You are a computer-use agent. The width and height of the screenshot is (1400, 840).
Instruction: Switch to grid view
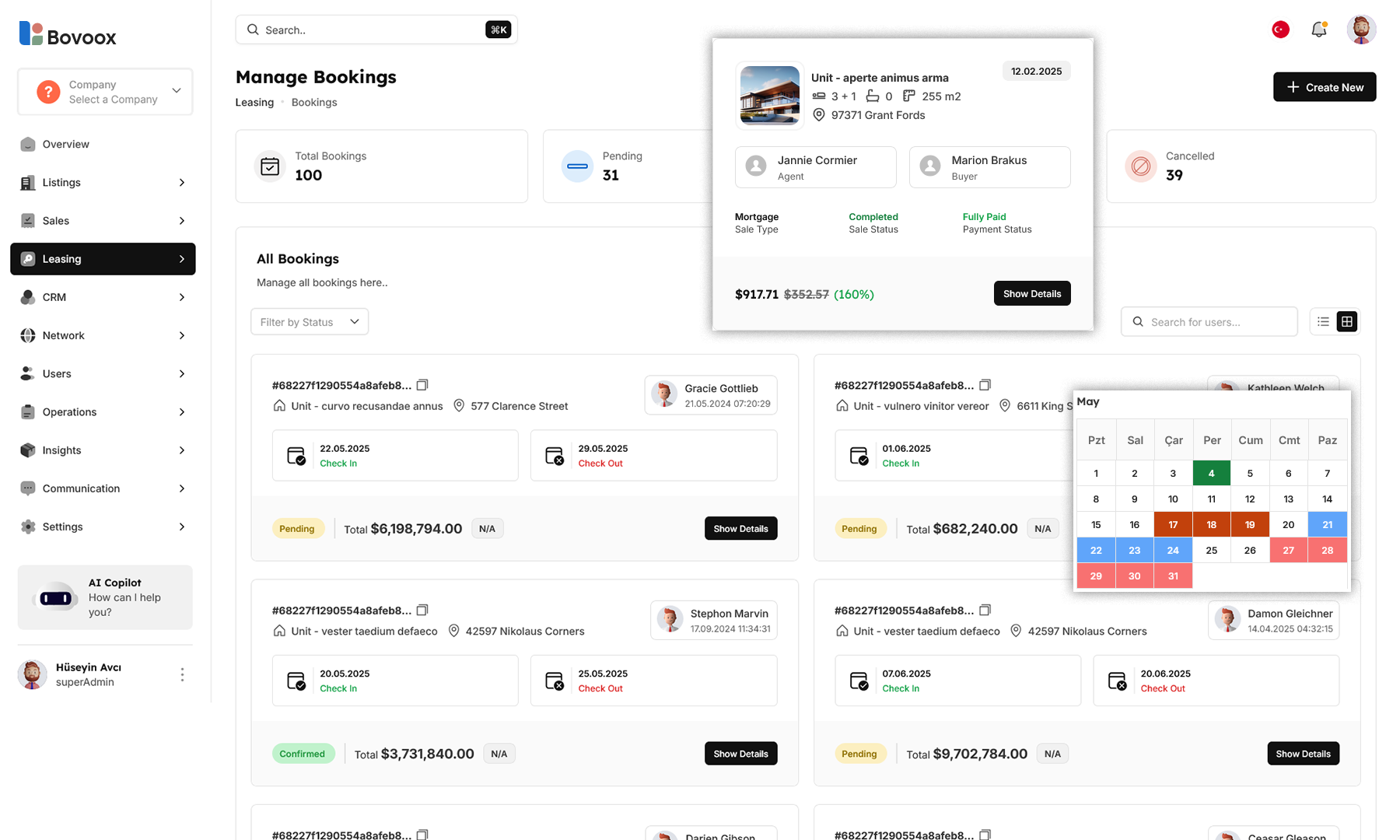tap(1346, 322)
